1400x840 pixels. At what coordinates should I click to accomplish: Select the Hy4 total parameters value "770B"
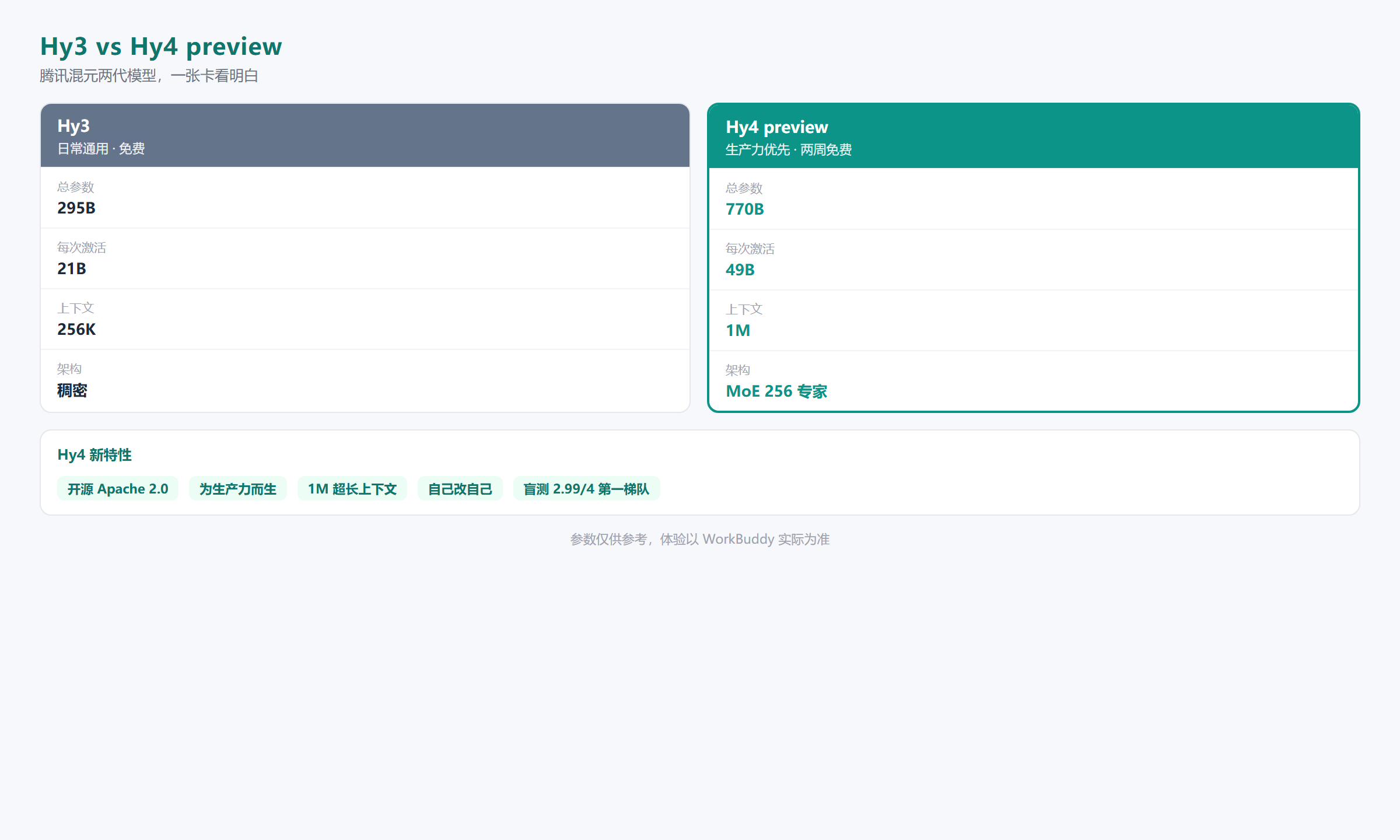click(745, 209)
